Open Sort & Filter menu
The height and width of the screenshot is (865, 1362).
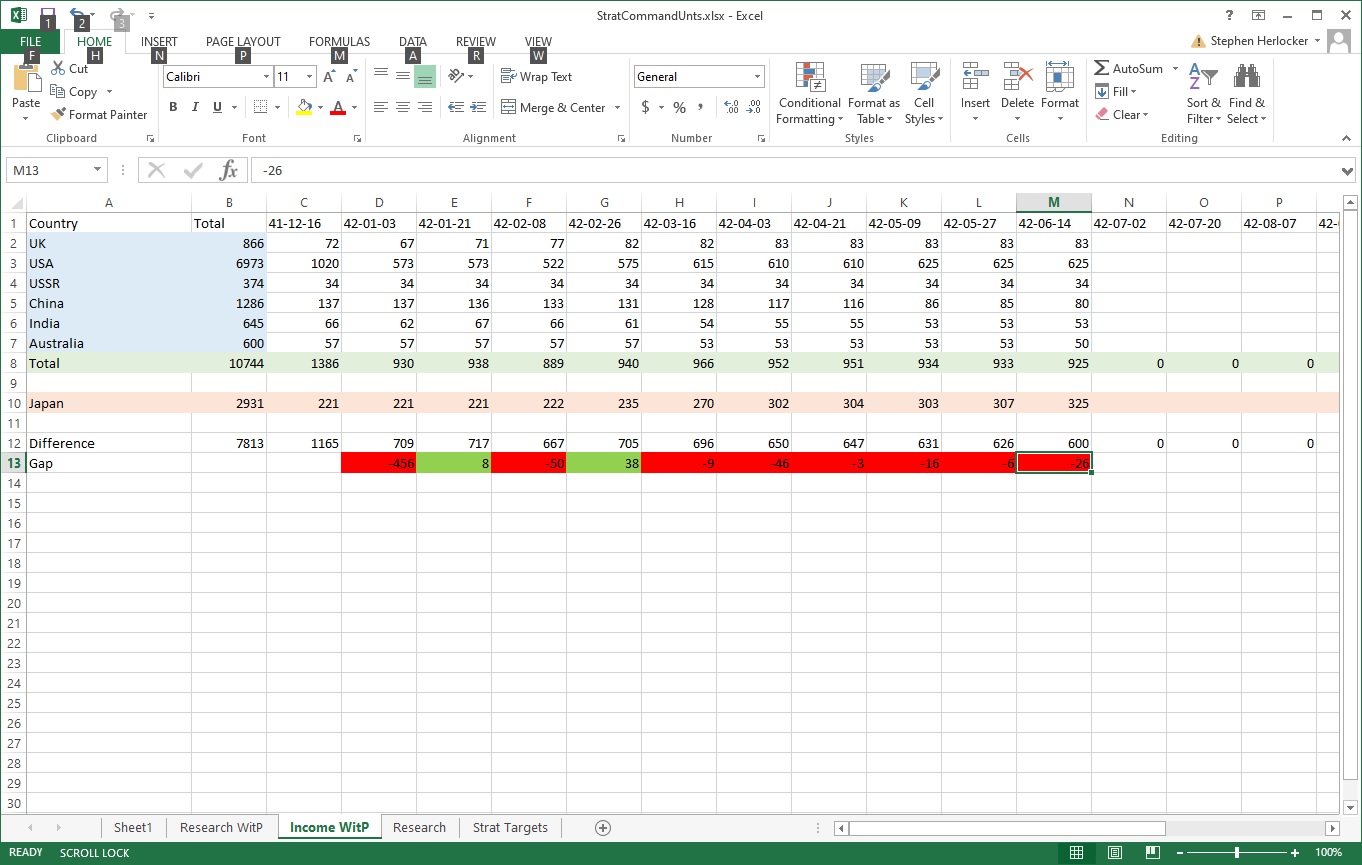click(1204, 94)
